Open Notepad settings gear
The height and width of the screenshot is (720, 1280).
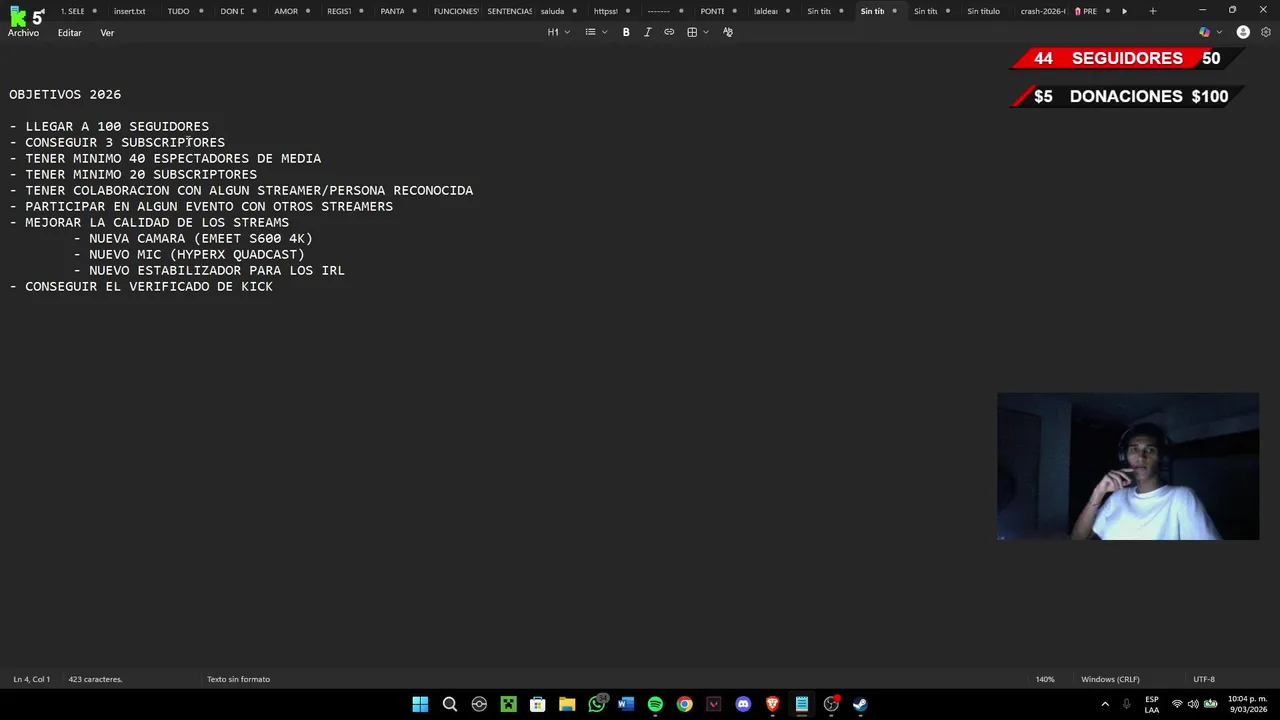[x=1266, y=32]
